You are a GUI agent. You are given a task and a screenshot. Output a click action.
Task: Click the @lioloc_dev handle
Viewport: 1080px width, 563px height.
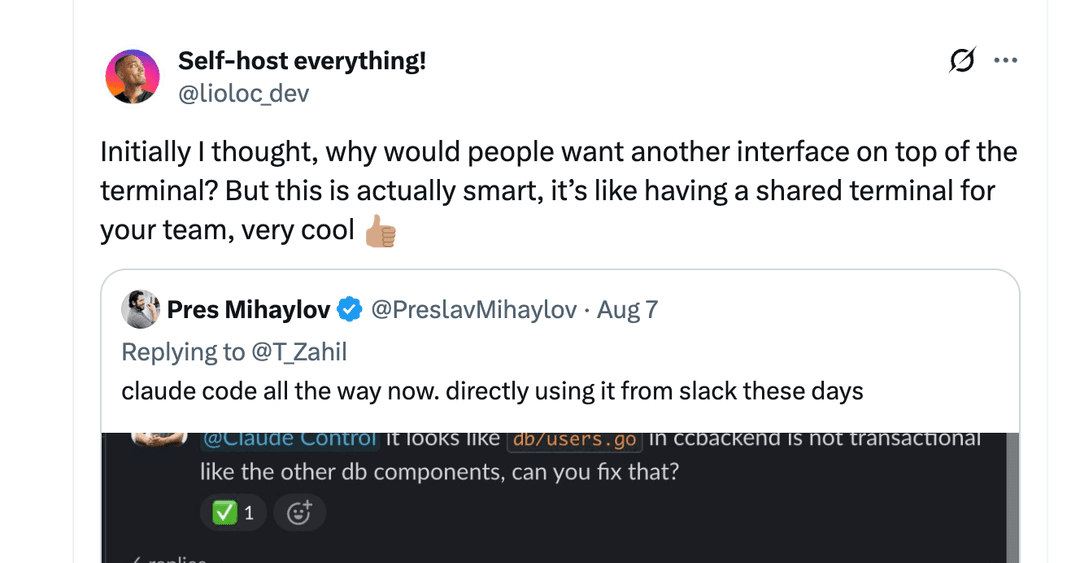(243, 94)
